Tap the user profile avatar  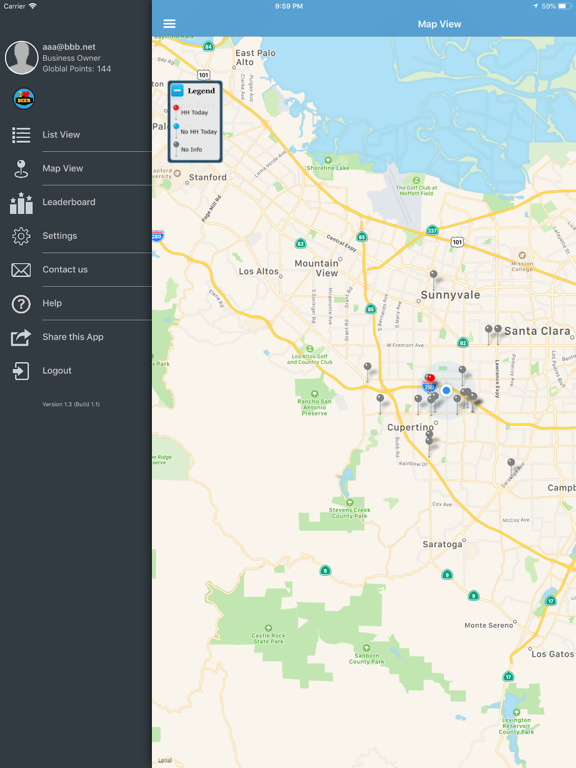22,58
